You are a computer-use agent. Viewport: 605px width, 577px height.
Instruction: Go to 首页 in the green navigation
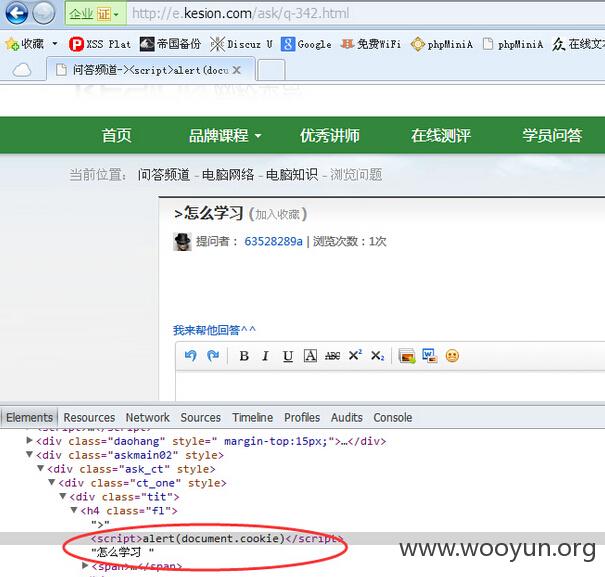point(117,135)
